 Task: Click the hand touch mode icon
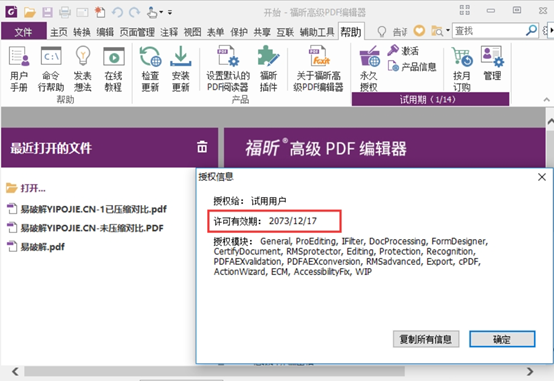point(153,12)
